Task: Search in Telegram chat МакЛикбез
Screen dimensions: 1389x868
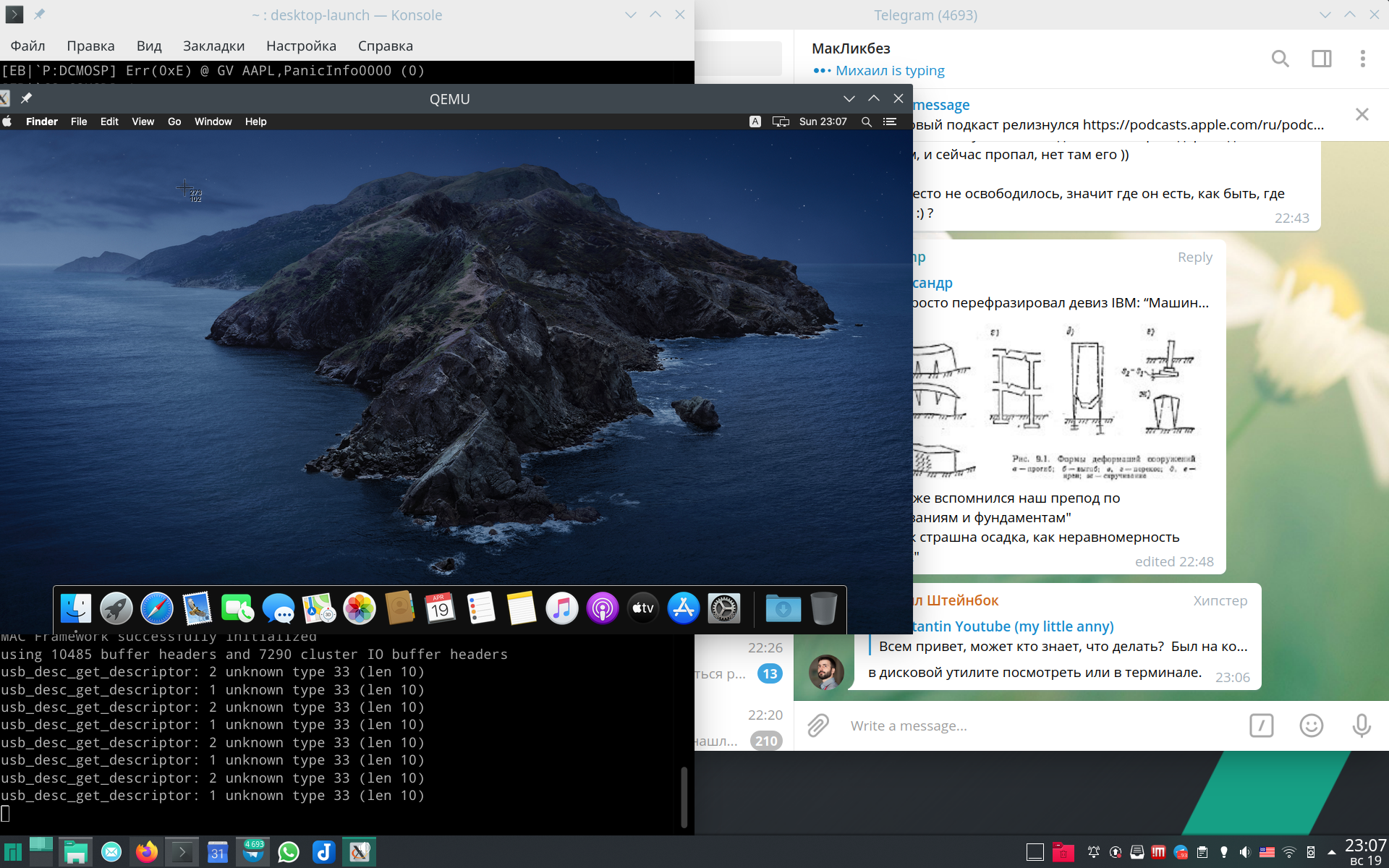Action: click(1280, 59)
